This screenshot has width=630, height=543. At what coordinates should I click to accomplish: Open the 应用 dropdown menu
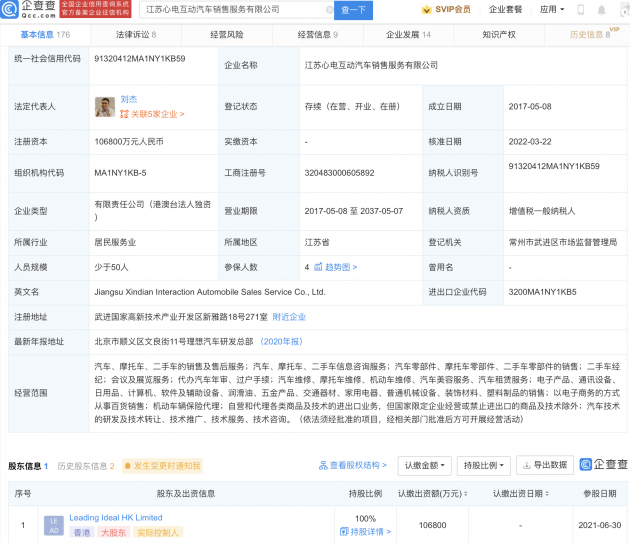tap(552, 9)
